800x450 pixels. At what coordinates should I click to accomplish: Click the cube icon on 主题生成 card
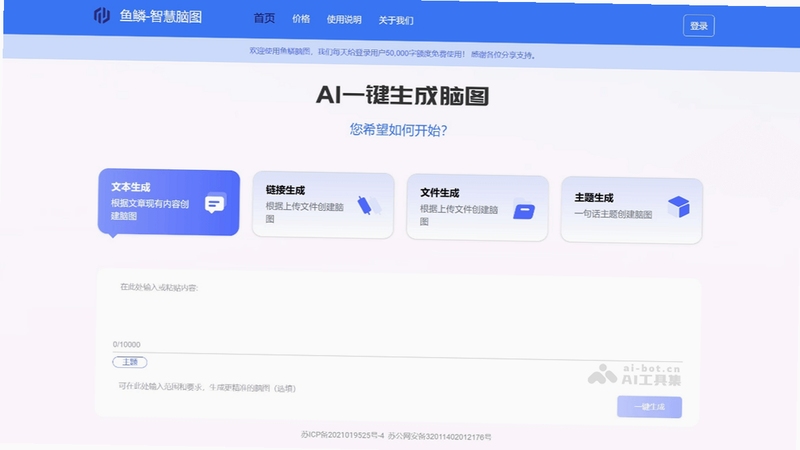[x=679, y=207]
